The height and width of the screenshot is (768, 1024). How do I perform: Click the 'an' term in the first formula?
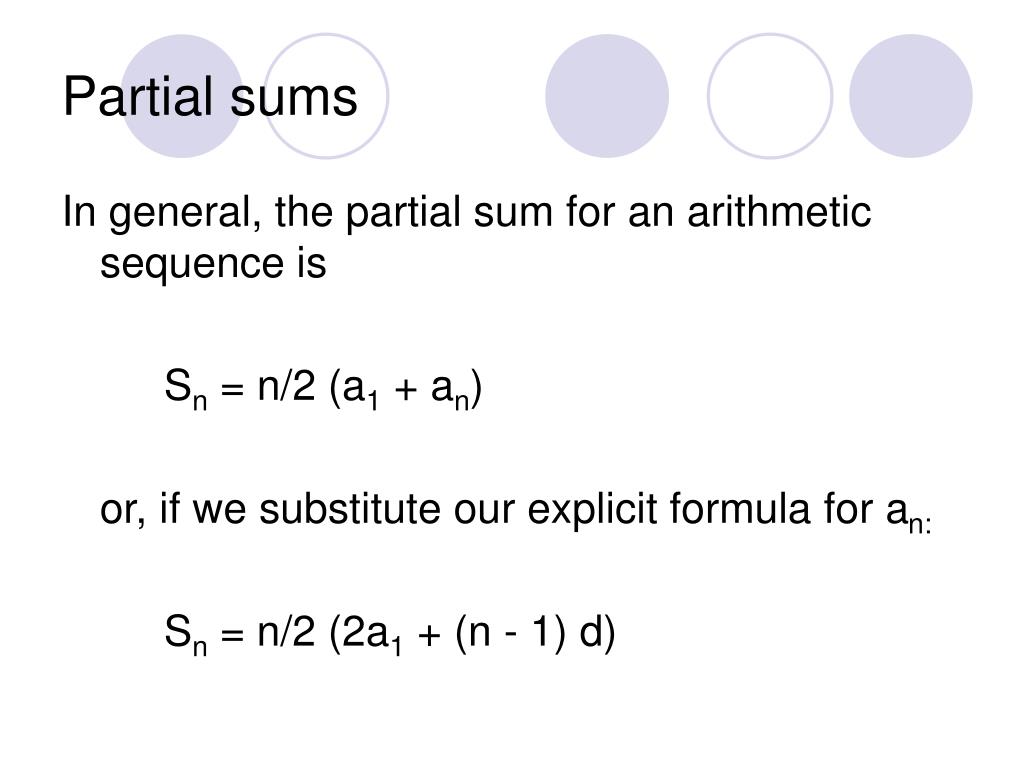(x=451, y=391)
